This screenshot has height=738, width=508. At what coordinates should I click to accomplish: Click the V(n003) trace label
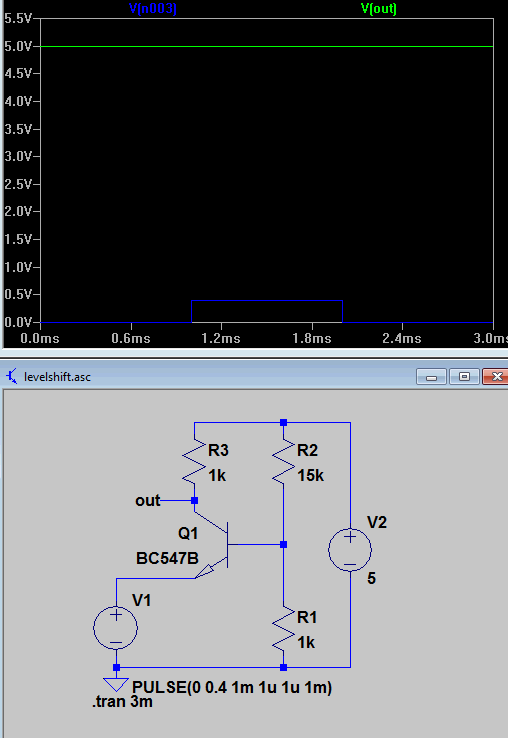point(153,8)
